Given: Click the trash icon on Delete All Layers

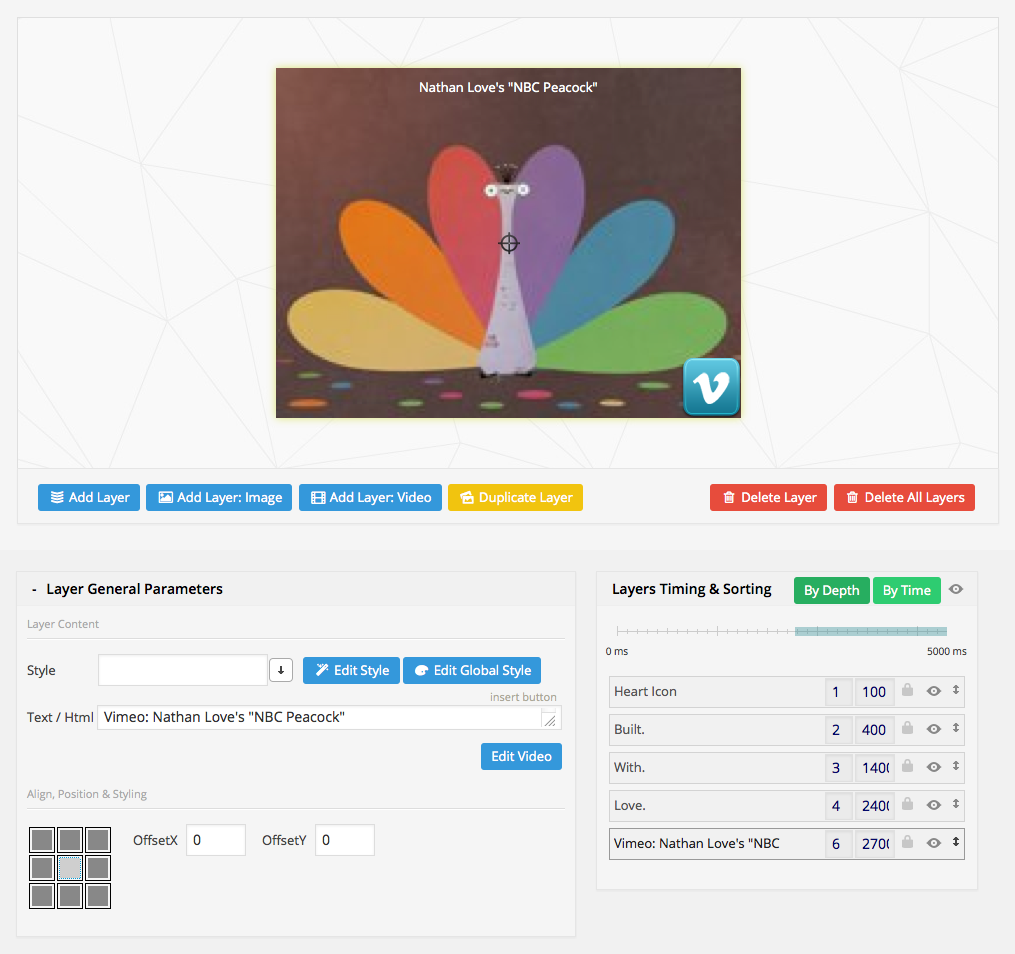Looking at the screenshot, I should pyautogui.click(x=853, y=497).
